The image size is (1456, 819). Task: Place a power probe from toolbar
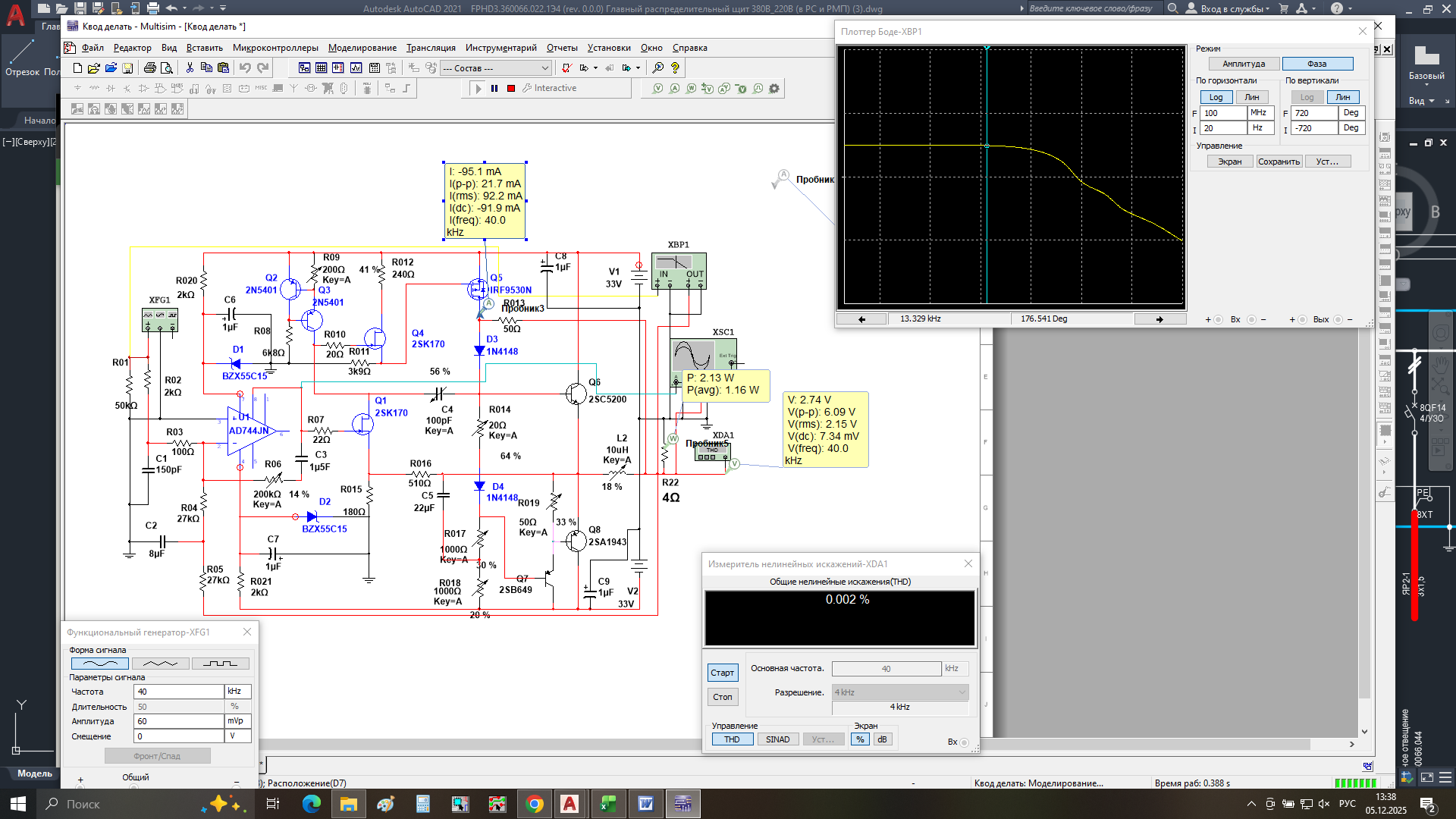pos(691,89)
